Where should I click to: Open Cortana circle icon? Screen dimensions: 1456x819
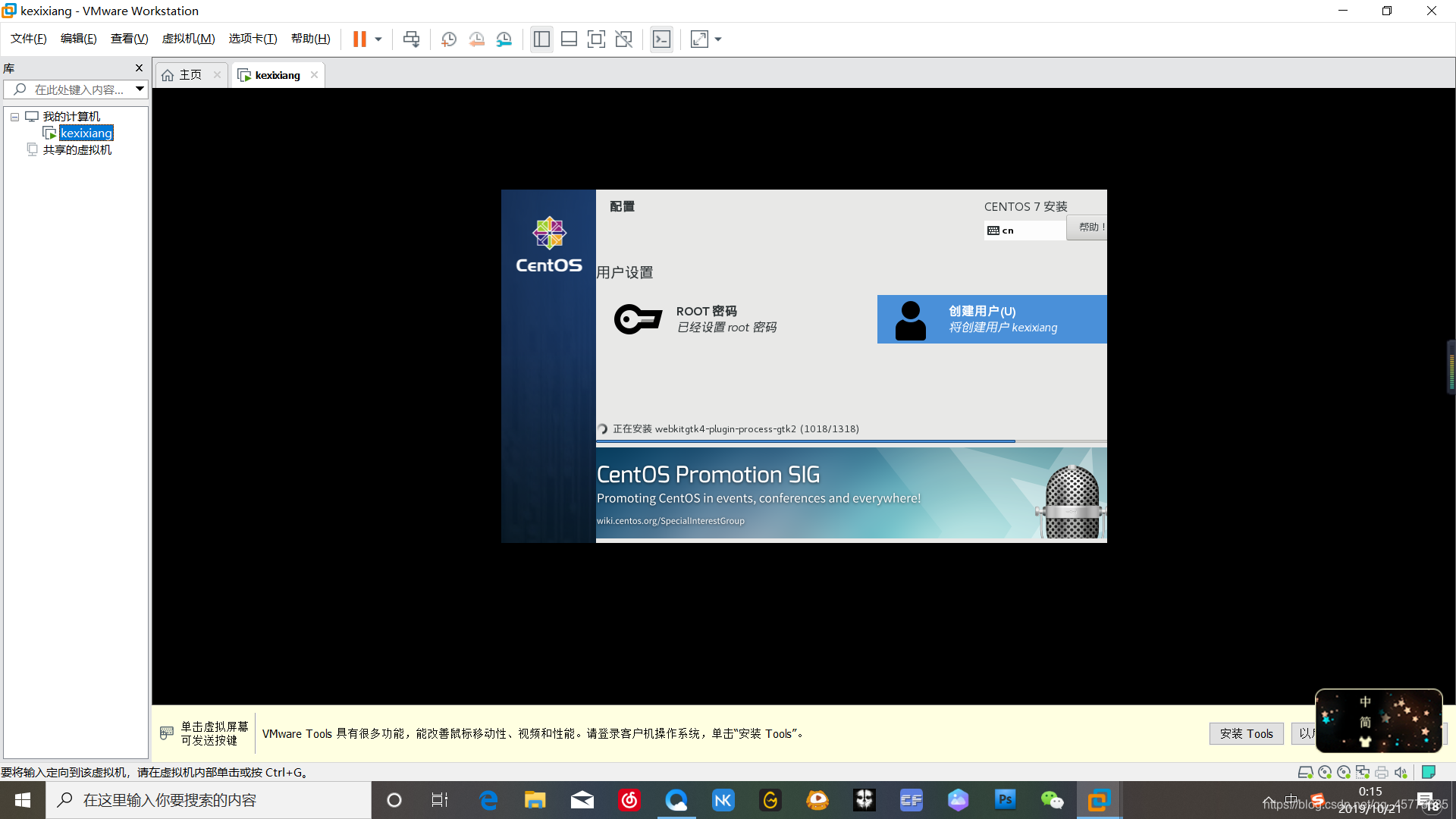[x=394, y=800]
